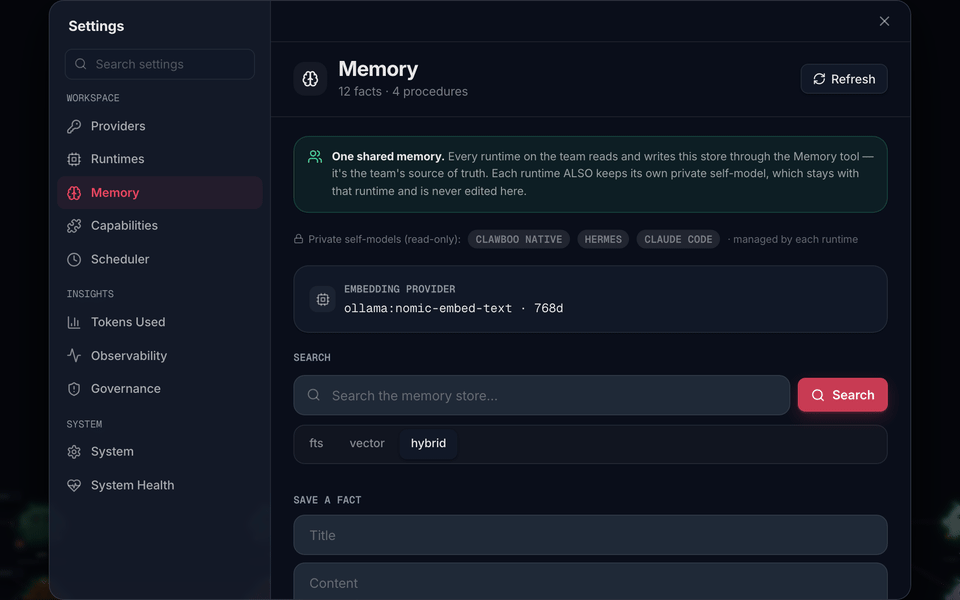Select the fts search mode

(316, 443)
